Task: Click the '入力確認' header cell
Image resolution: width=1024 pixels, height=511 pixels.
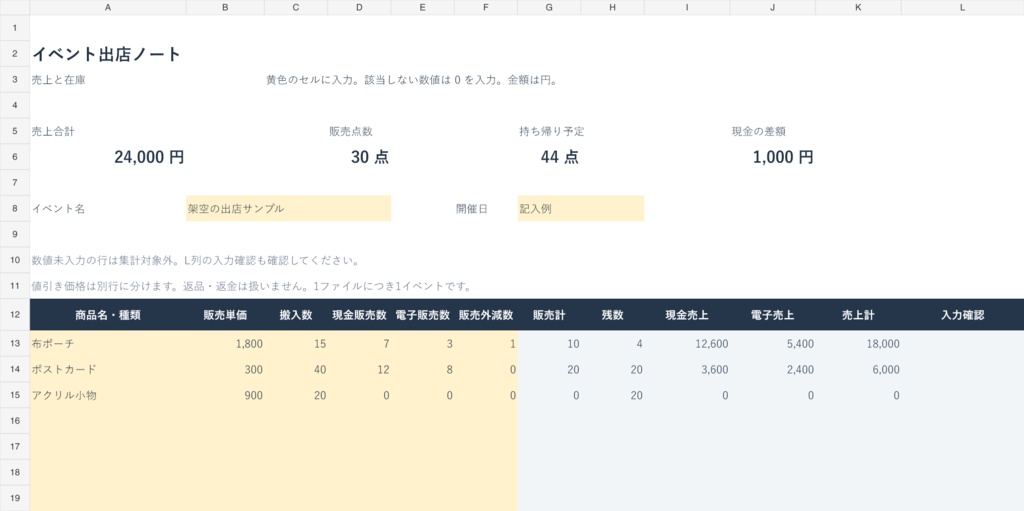Action: [x=963, y=315]
